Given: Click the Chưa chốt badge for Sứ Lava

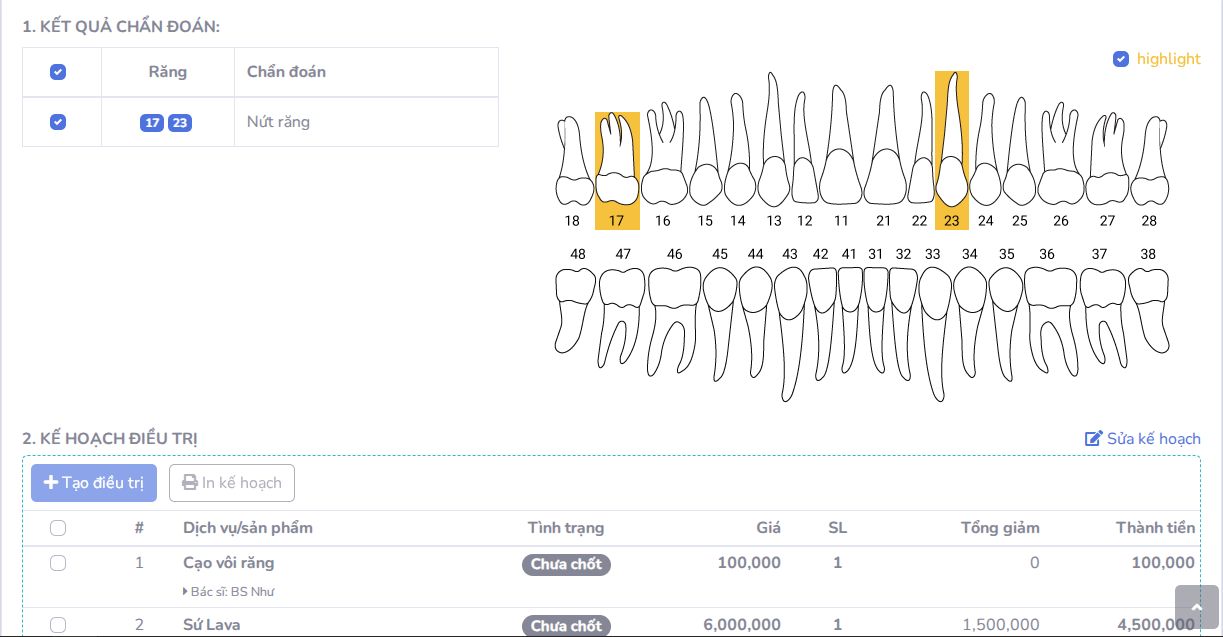Looking at the screenshot, I should pyautogui.click(x=566, y=626).
